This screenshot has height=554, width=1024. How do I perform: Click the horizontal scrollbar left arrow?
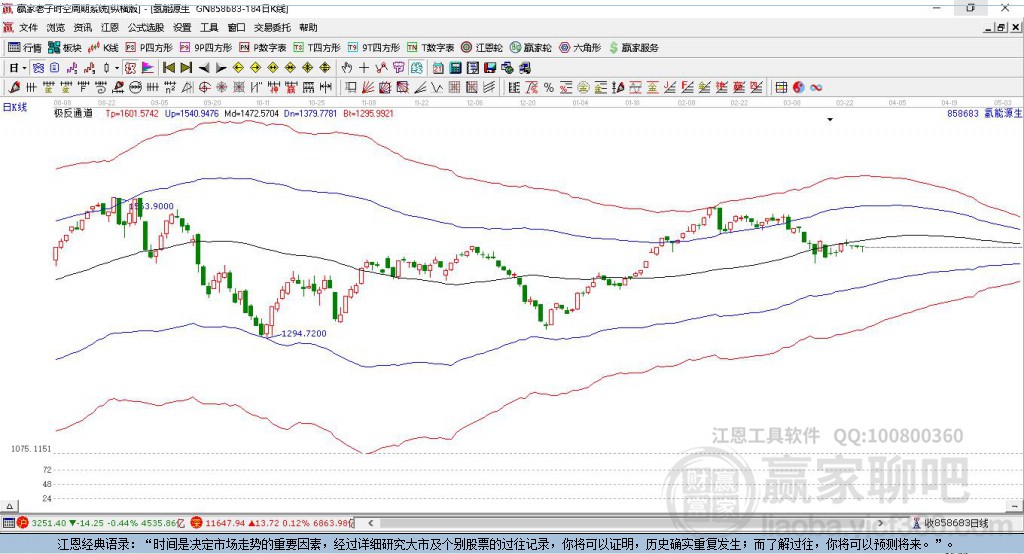tap(371, 523)
